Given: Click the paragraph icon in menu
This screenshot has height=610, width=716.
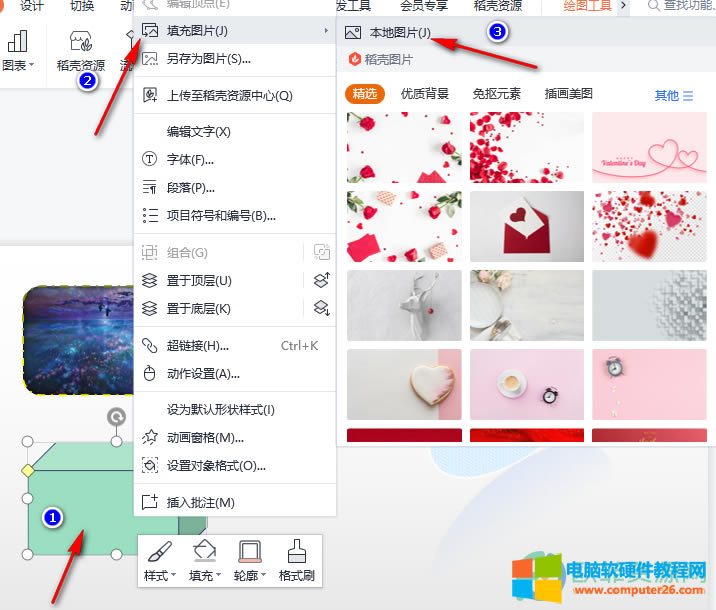Looking at the screenshot, I should [149, 187].
